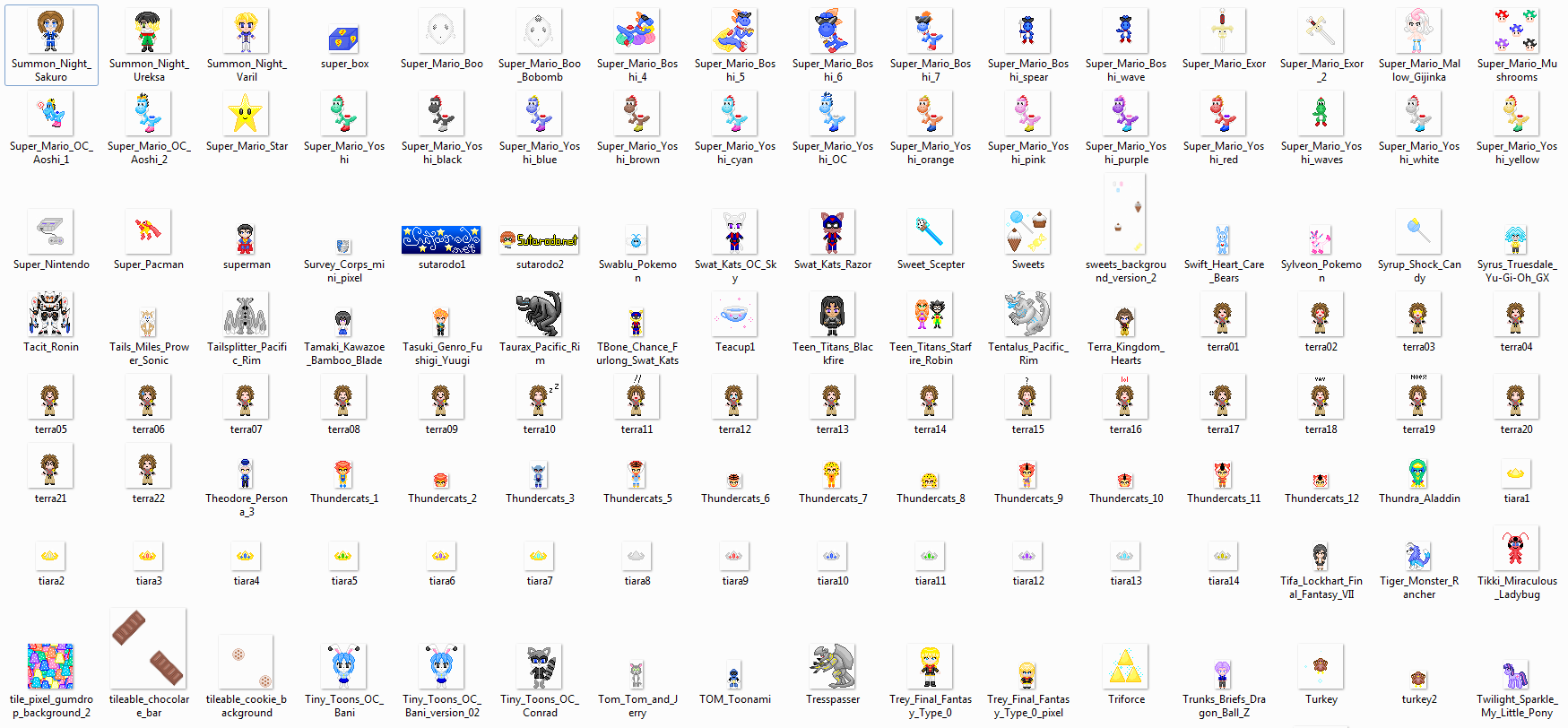Select the Super_Mario_Boo_Bobomb file name

(x=540, y=71)
